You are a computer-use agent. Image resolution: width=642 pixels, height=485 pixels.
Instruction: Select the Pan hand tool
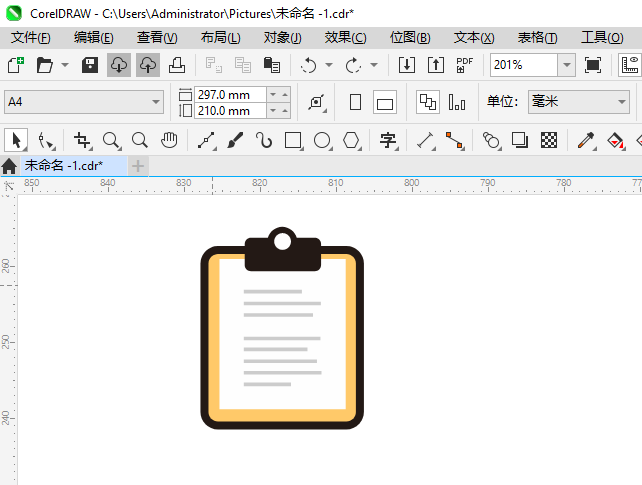coord(169,140)
